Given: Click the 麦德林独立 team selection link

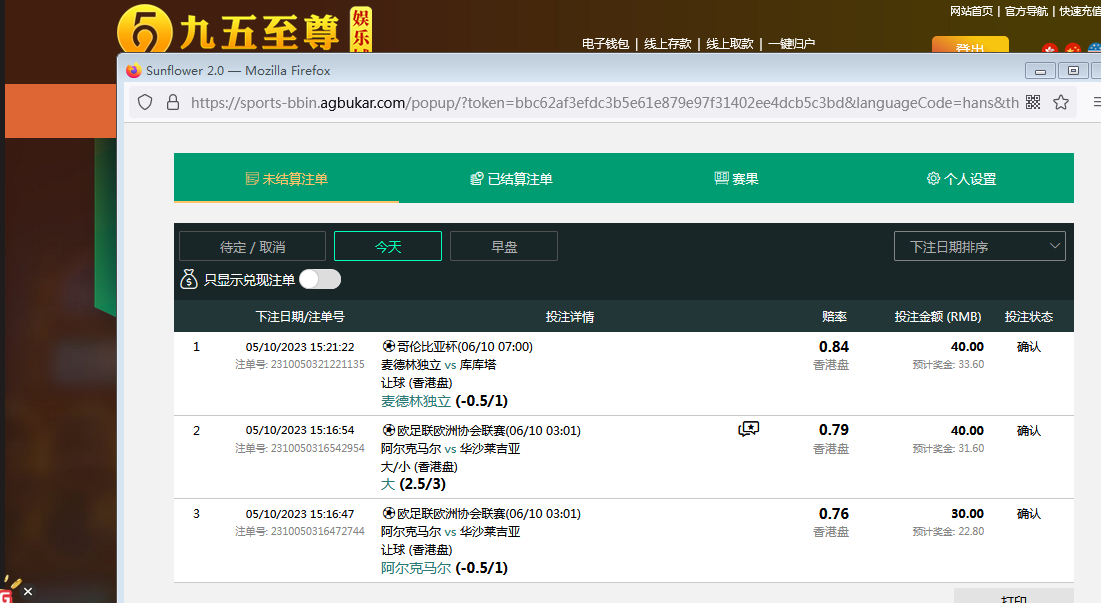Looking at the screenshot, I should coord(416,401).
